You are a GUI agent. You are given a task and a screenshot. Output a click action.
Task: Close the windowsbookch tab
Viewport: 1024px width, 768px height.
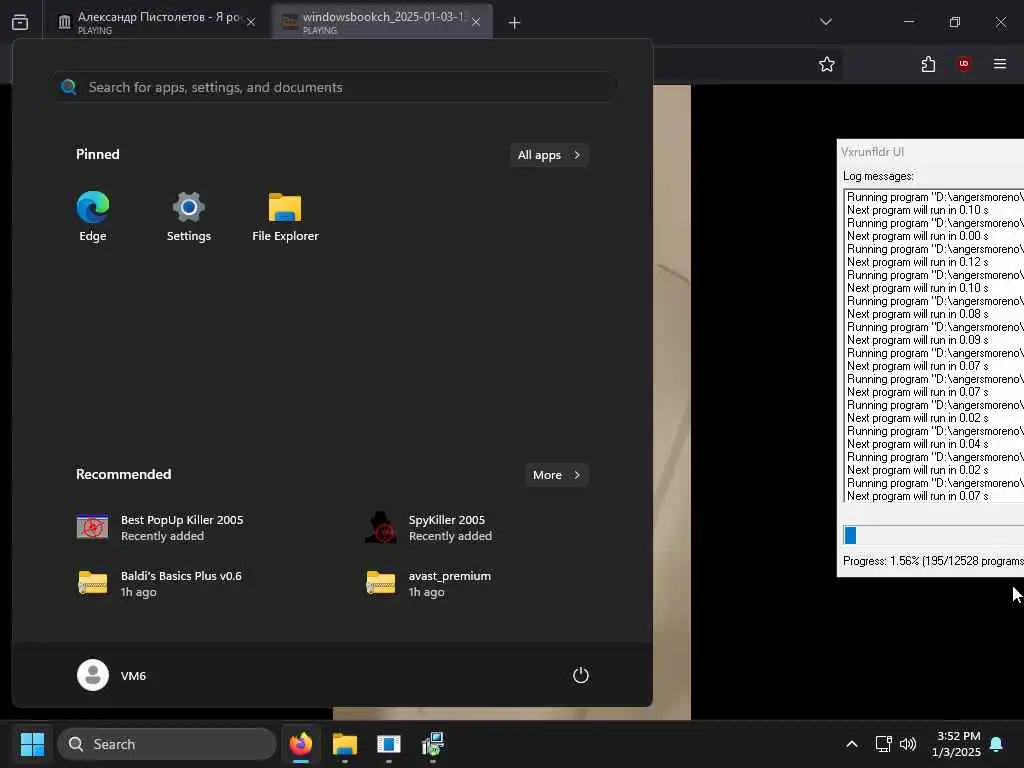(x=476, y=22)
